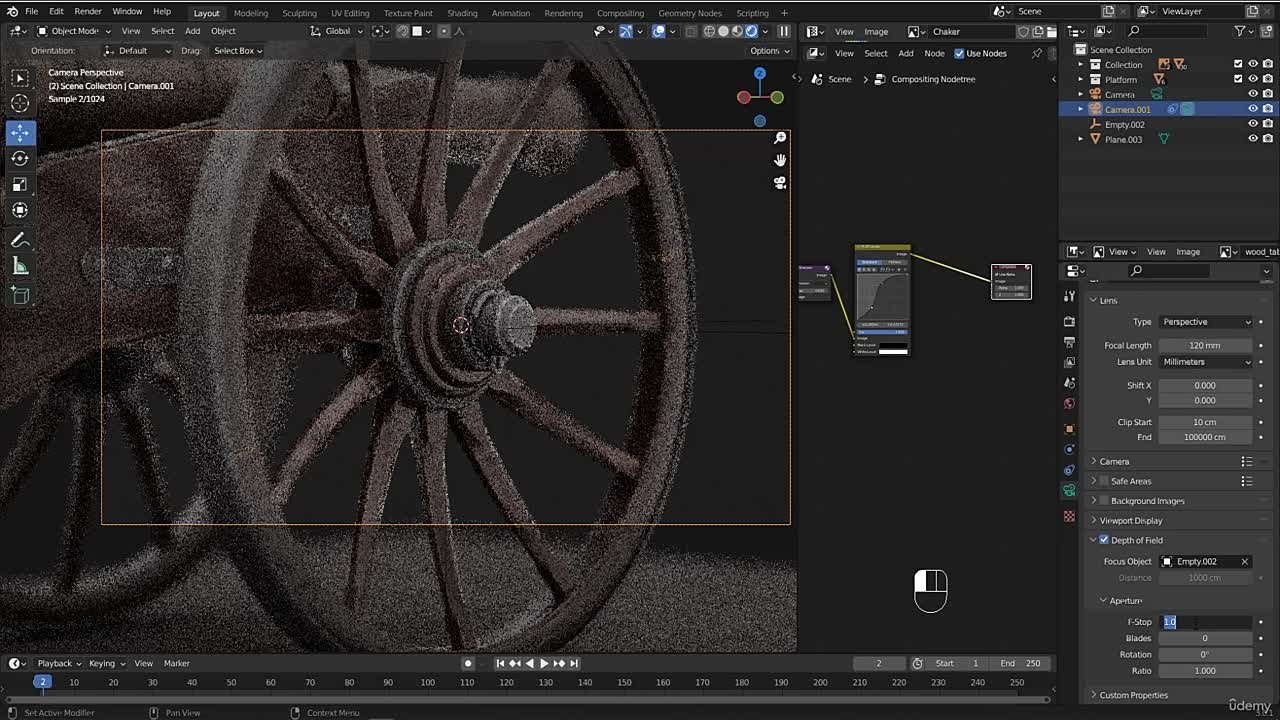
Task: Select the Select Box tool icon
Action: point(20,78)
